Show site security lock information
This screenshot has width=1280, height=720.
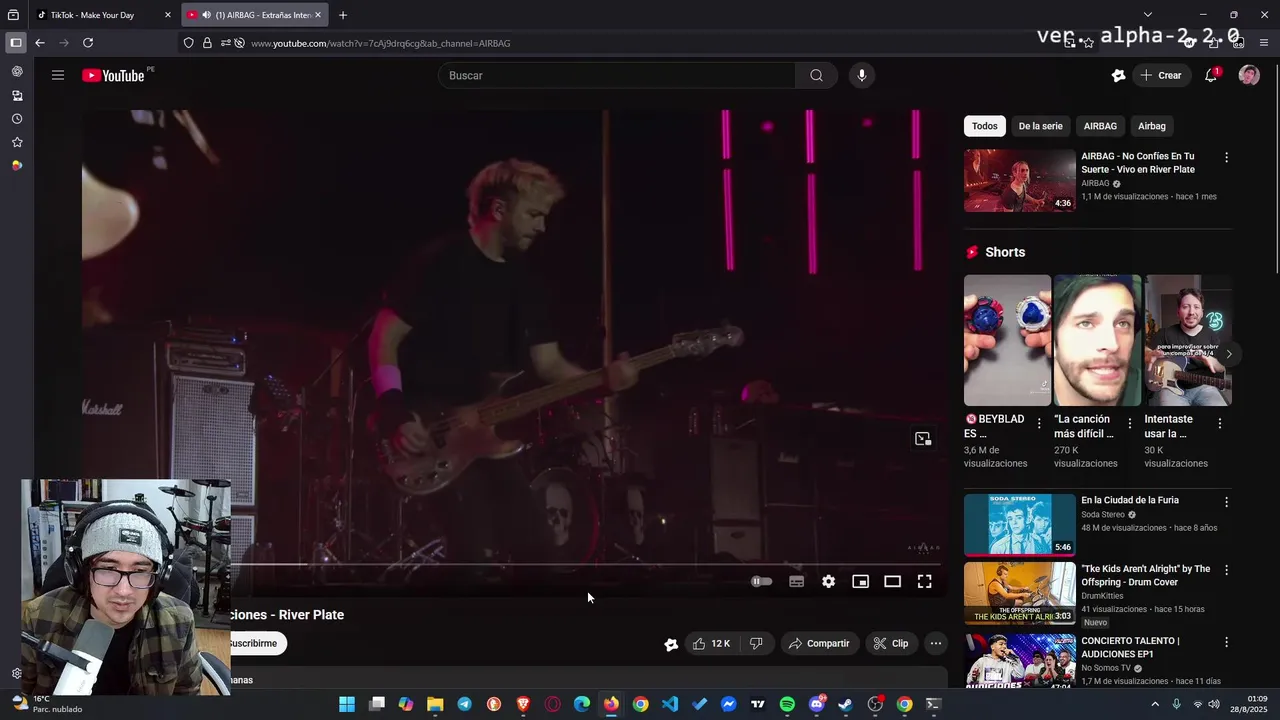pos(207,43)
